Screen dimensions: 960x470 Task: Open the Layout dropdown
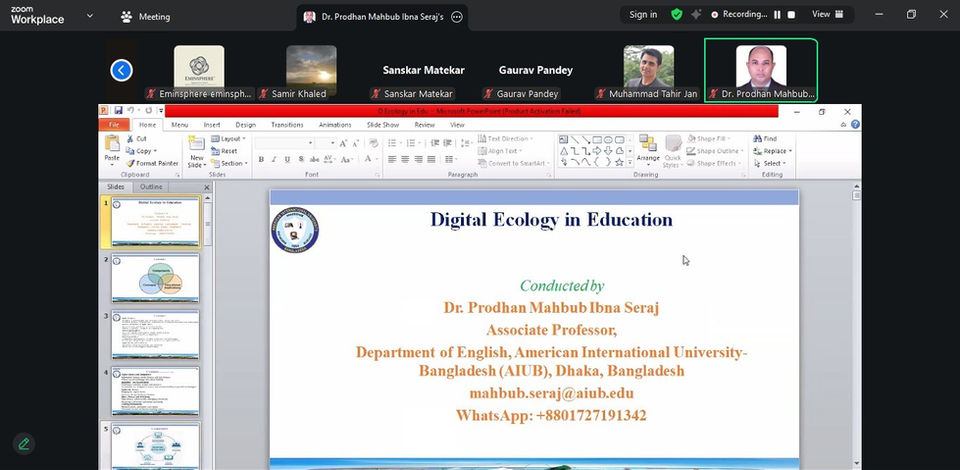pos(228,139)
